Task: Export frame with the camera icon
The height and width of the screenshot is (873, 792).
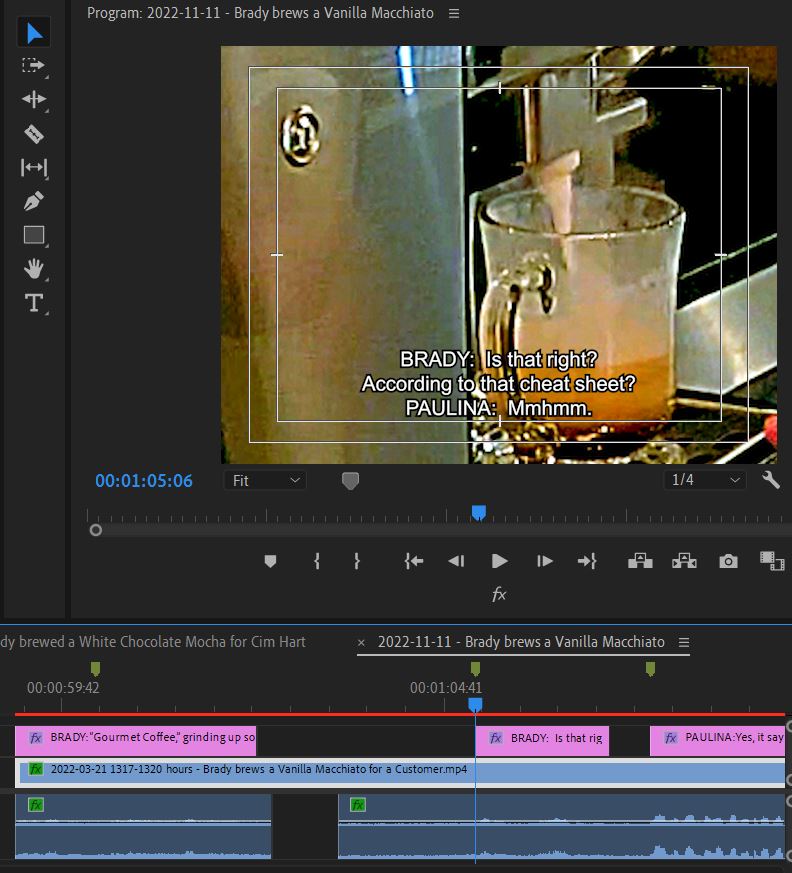Action: click(728, 561)
